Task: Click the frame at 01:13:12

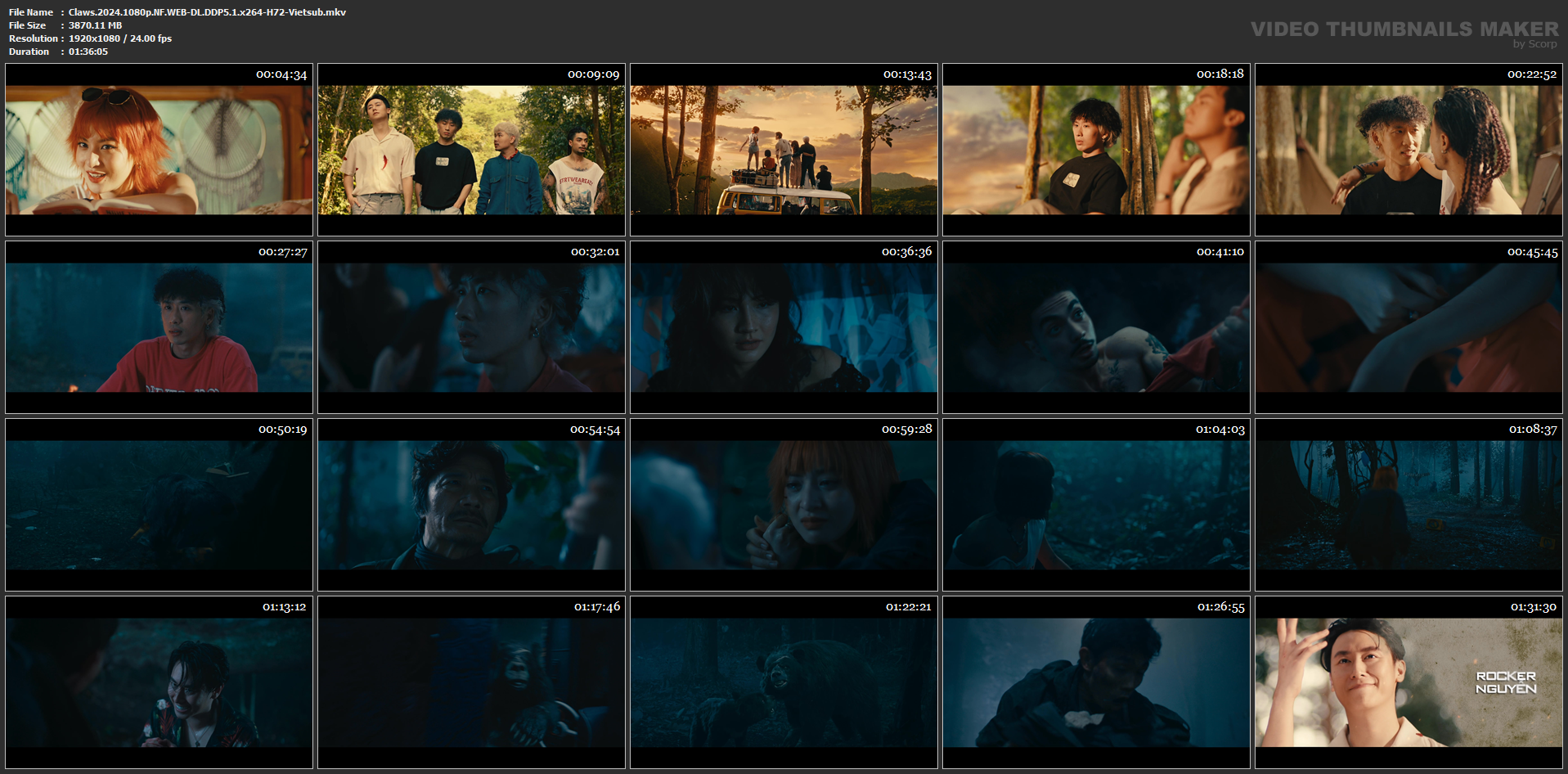Action: click(x=159, y=682)
